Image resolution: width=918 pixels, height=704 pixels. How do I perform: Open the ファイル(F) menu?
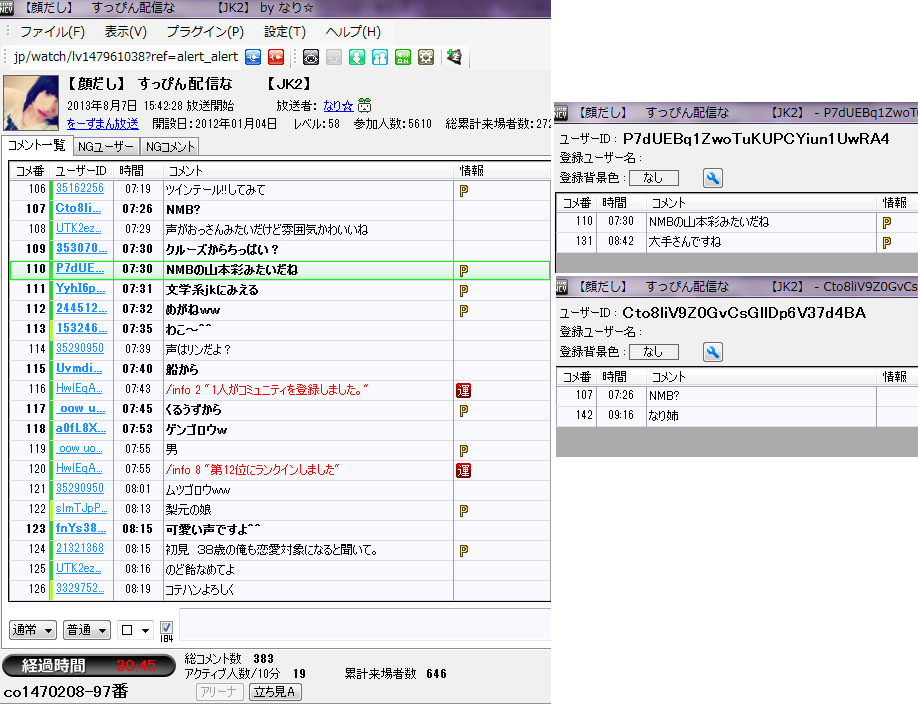click(x=52, y=32)
